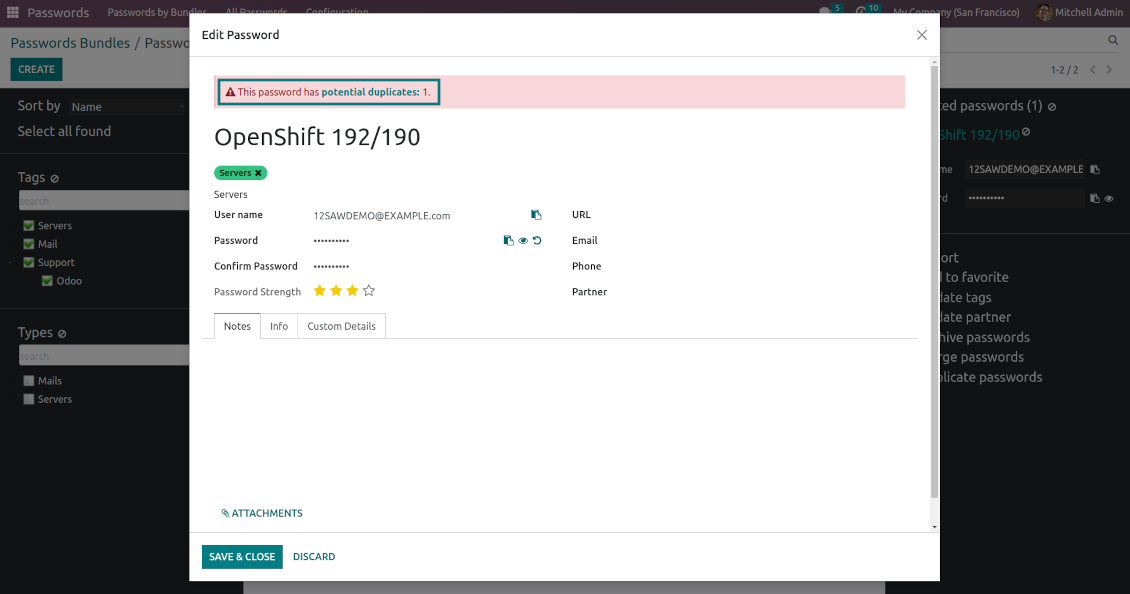Collapse the Support tag tree node
Viewport: 1130px width, 594px height.
point(12,263)
